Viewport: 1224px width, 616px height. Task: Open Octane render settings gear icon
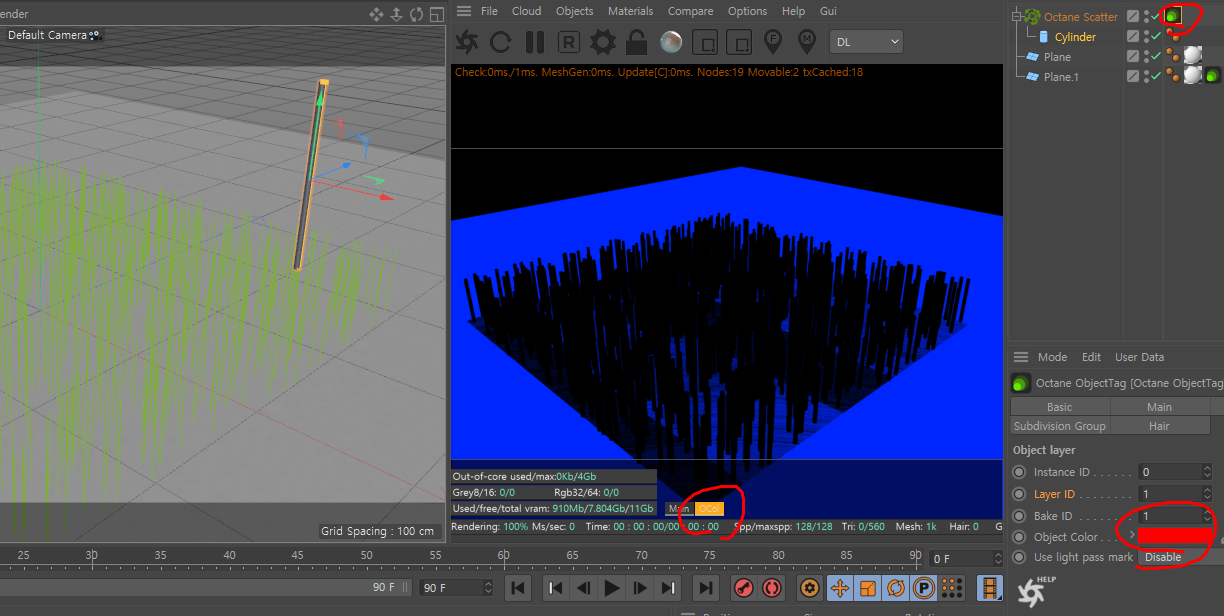point(602,42)
